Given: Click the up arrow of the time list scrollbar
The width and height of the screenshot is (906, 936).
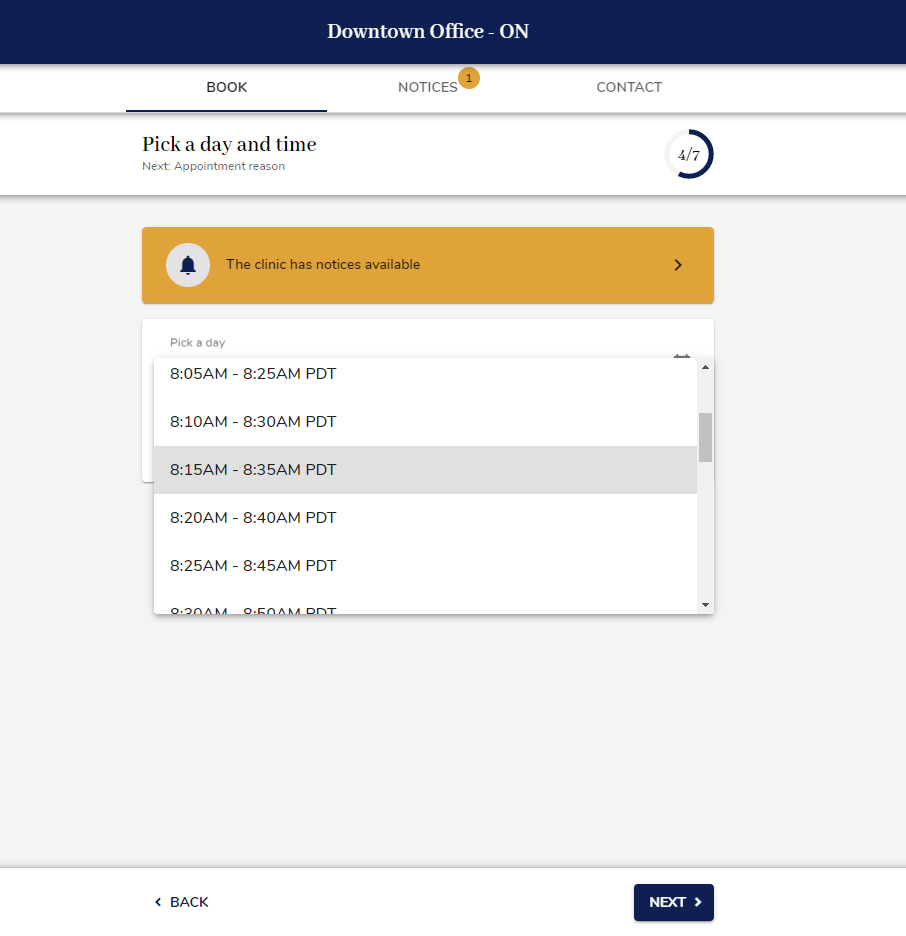Looking at the screenshot, I should tap(704, 366).
